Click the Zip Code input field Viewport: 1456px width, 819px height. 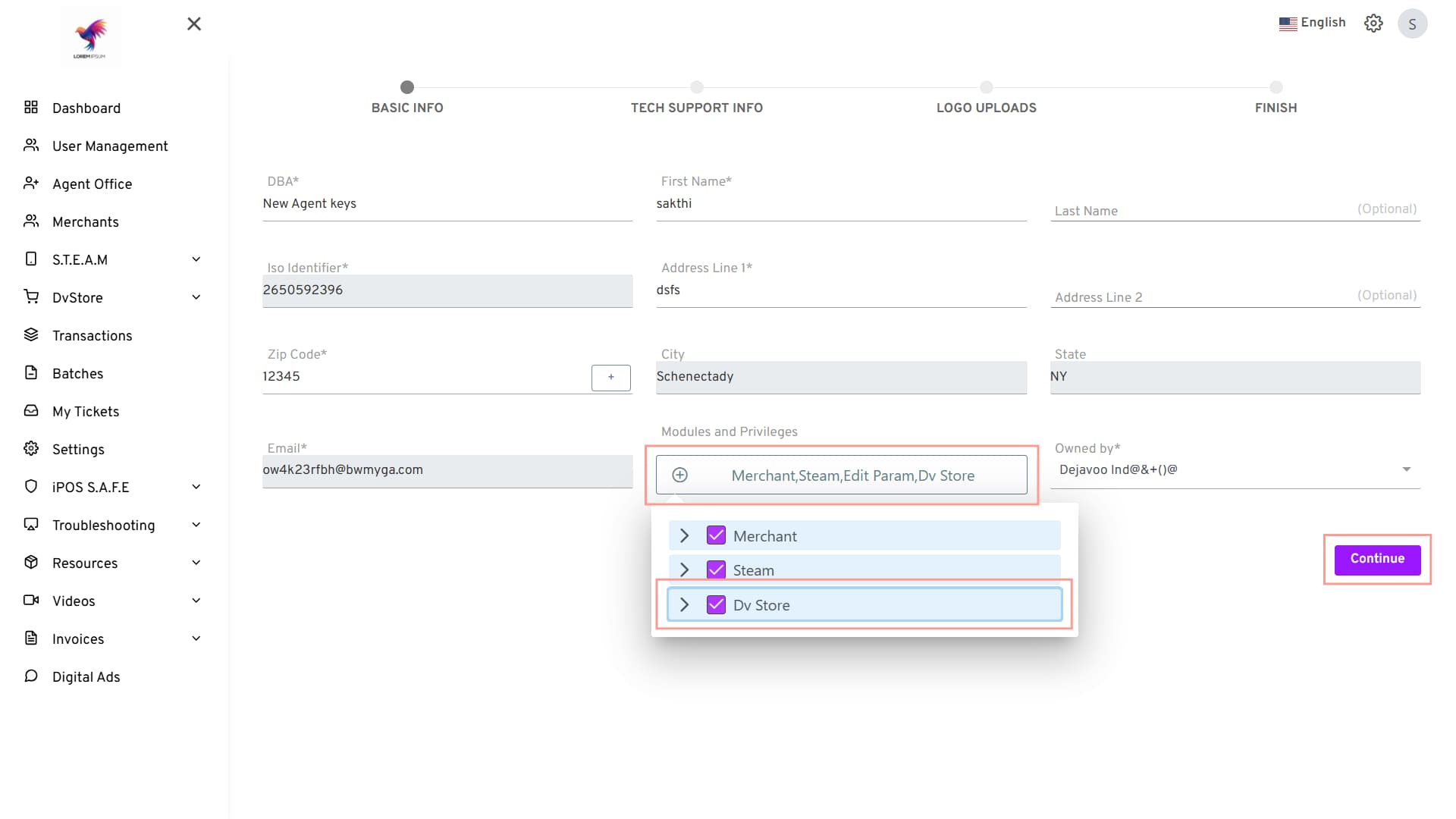[x=425, y=377]
